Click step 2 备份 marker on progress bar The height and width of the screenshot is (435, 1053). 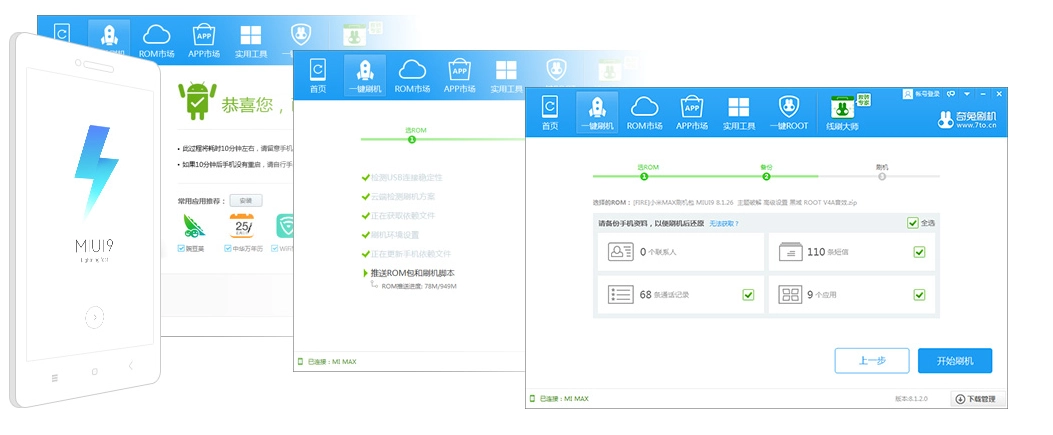766,176
